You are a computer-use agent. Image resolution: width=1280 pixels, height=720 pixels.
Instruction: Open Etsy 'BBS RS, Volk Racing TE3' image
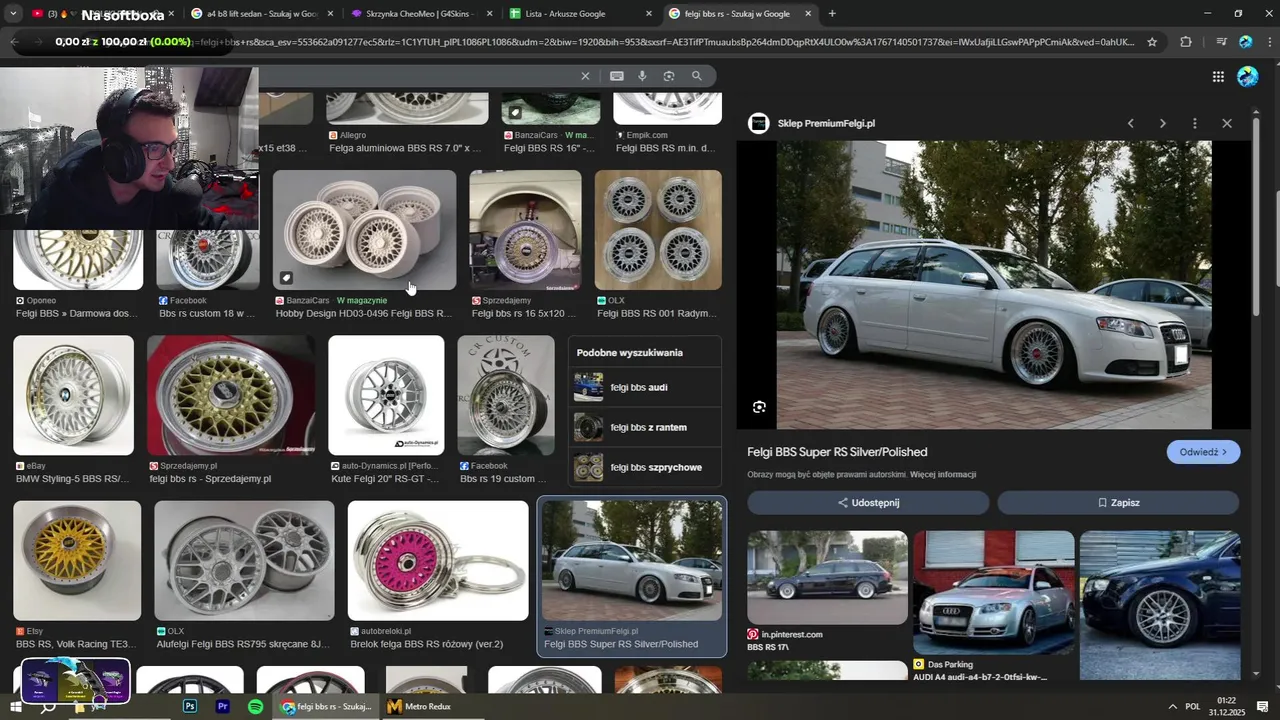77,560
